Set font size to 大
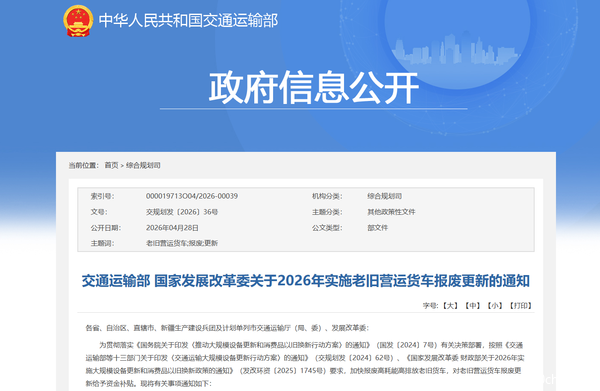600x391 pixels. pyautogui.click(x=450, y=306)
